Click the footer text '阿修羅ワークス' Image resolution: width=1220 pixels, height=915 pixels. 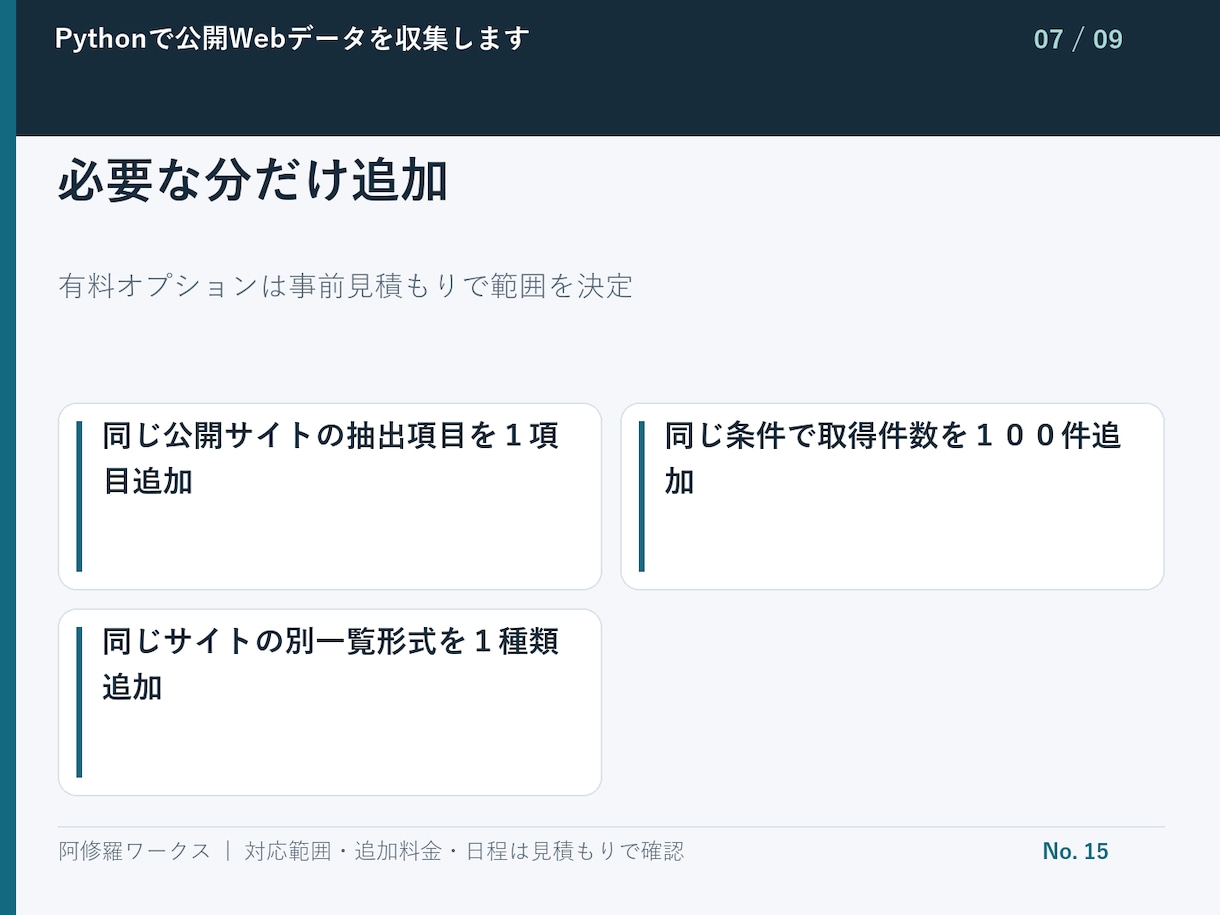[135, 851]
